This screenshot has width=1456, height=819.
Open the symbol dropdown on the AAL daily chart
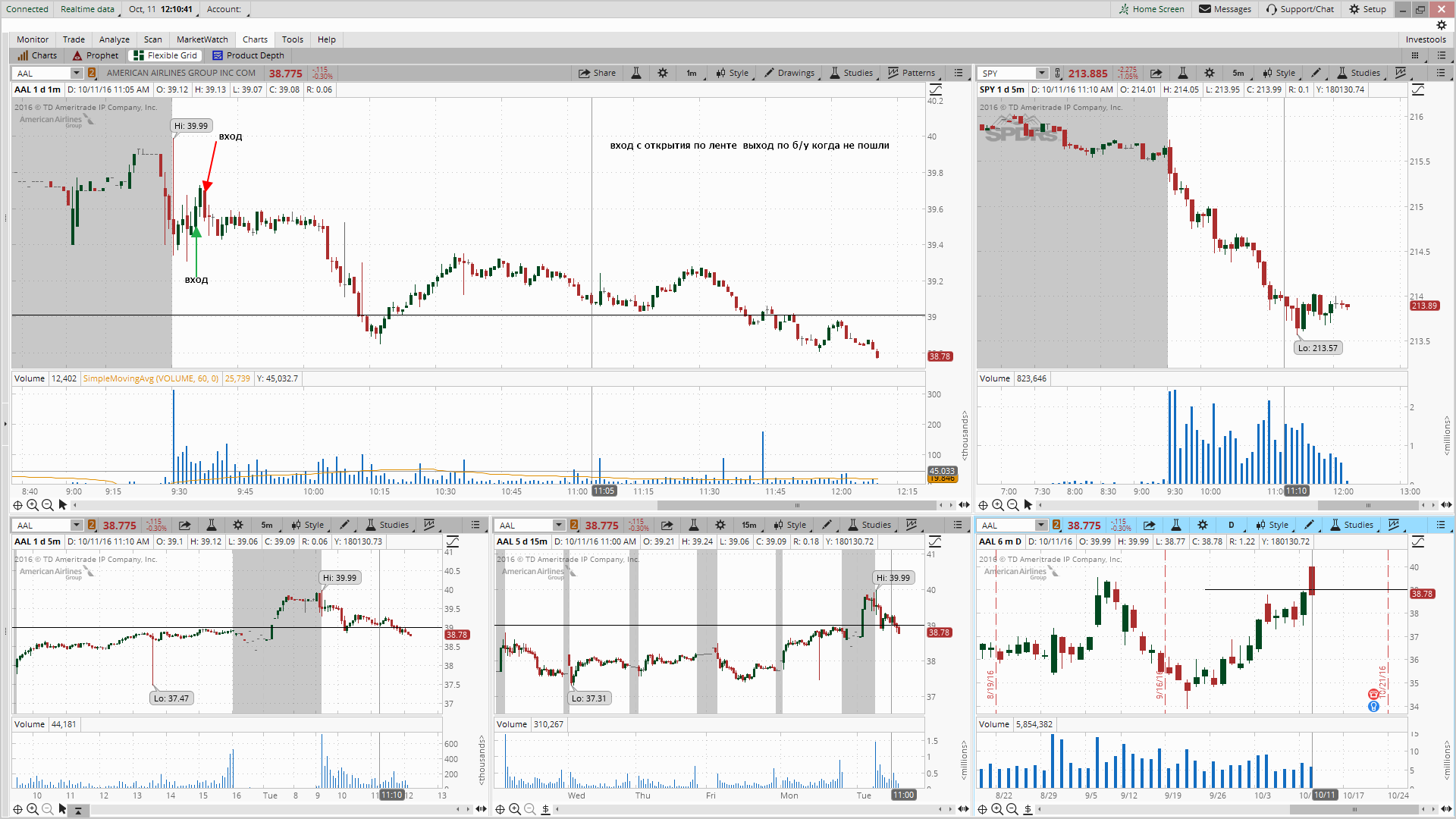tap(1040, 525)
